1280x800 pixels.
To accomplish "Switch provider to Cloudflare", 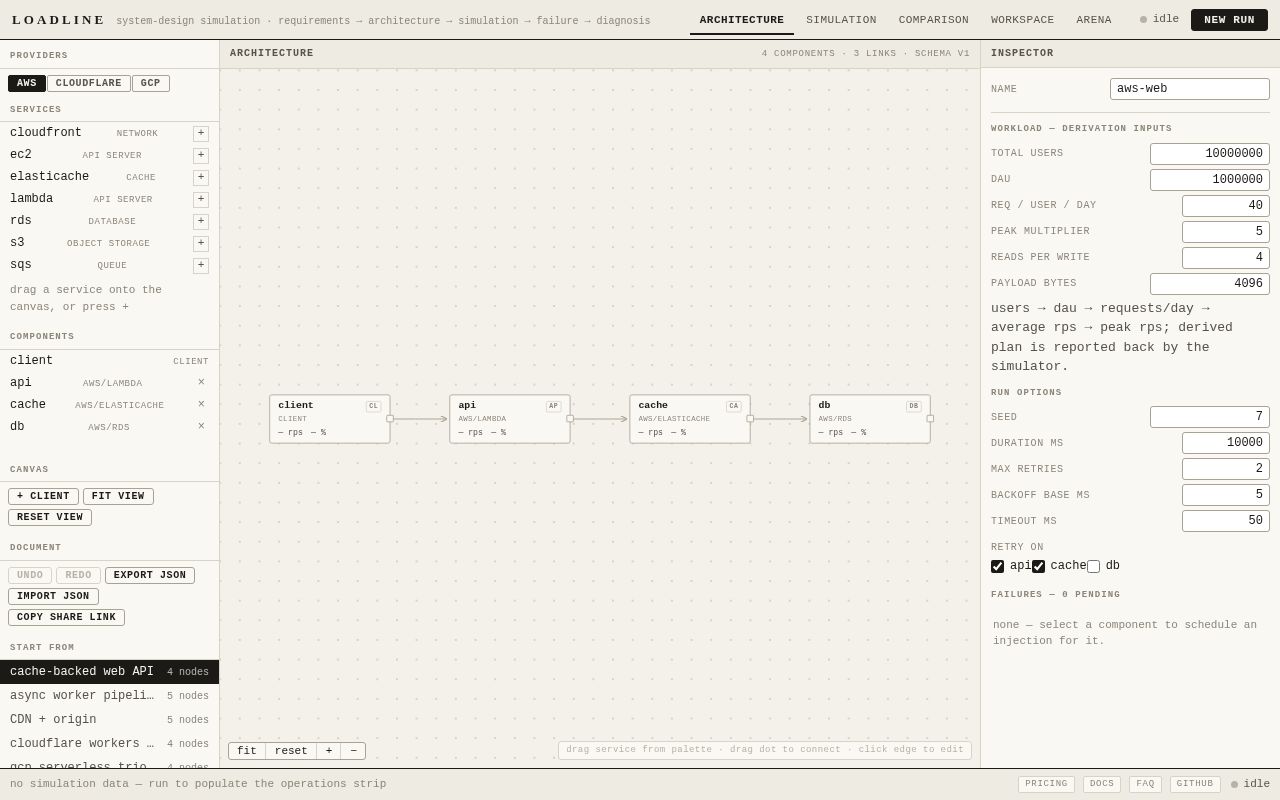I will 89,84.
